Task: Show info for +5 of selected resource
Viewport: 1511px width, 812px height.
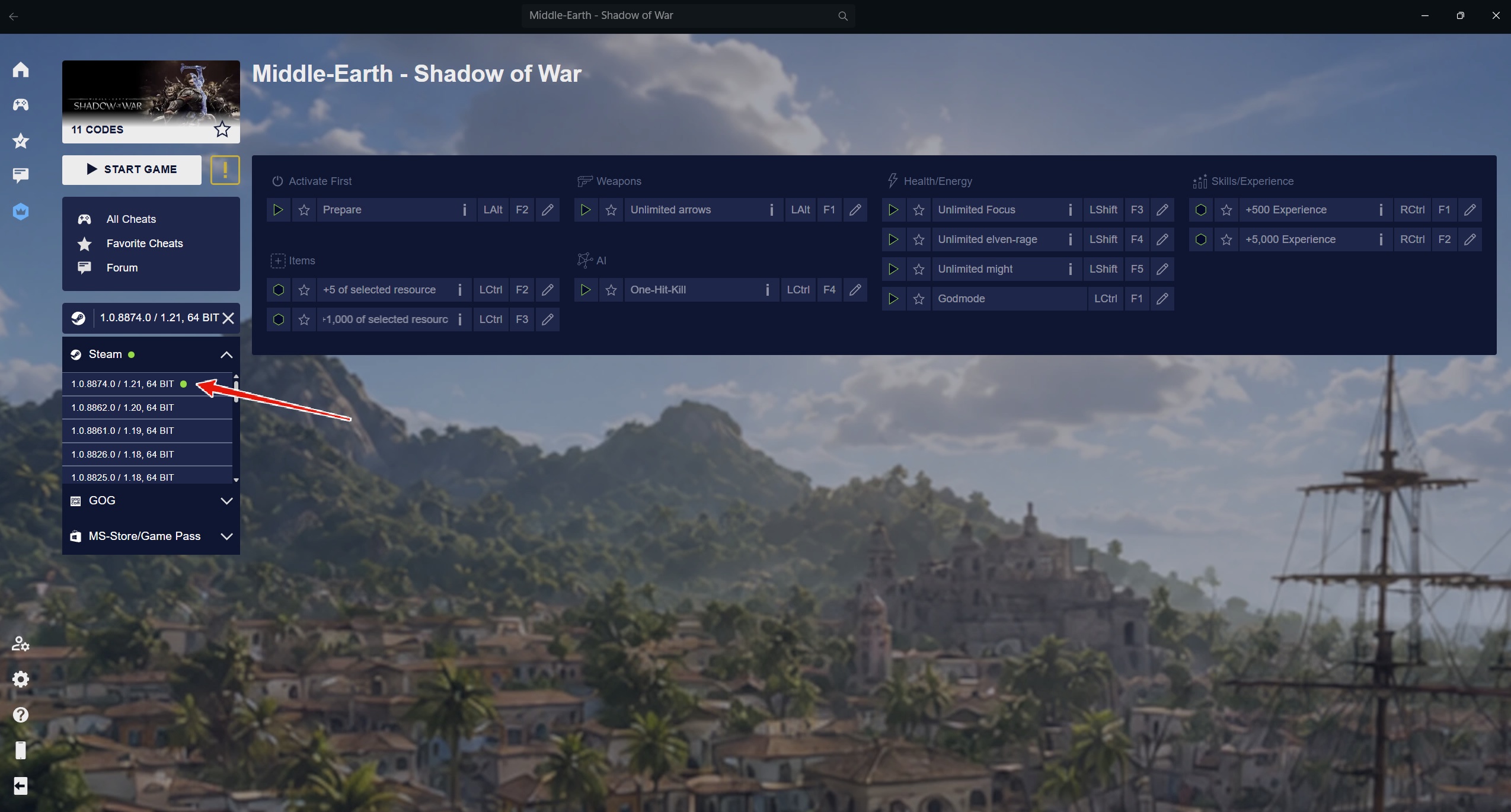Action: (x=460, y=290)
